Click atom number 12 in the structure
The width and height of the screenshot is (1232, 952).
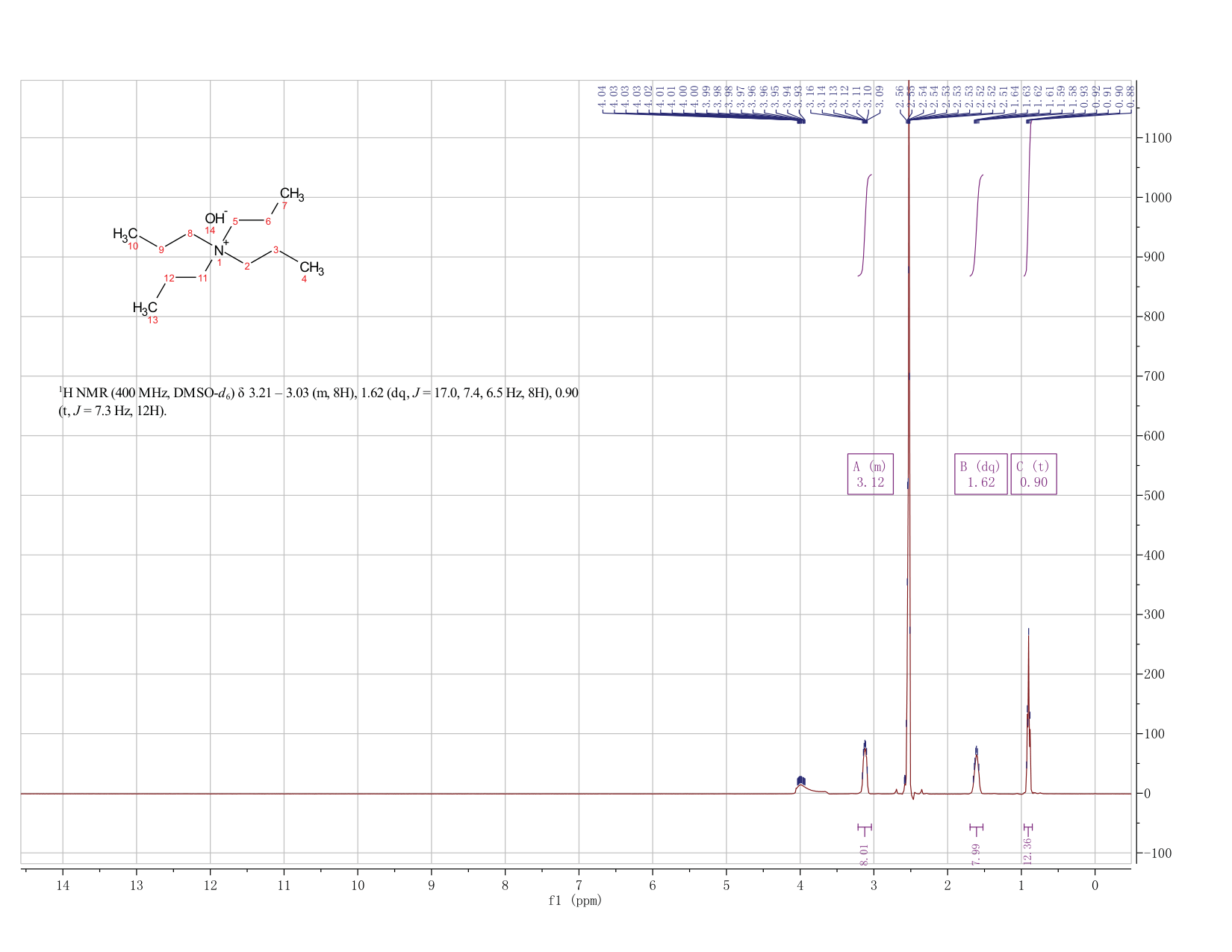(x=169, y=278)
